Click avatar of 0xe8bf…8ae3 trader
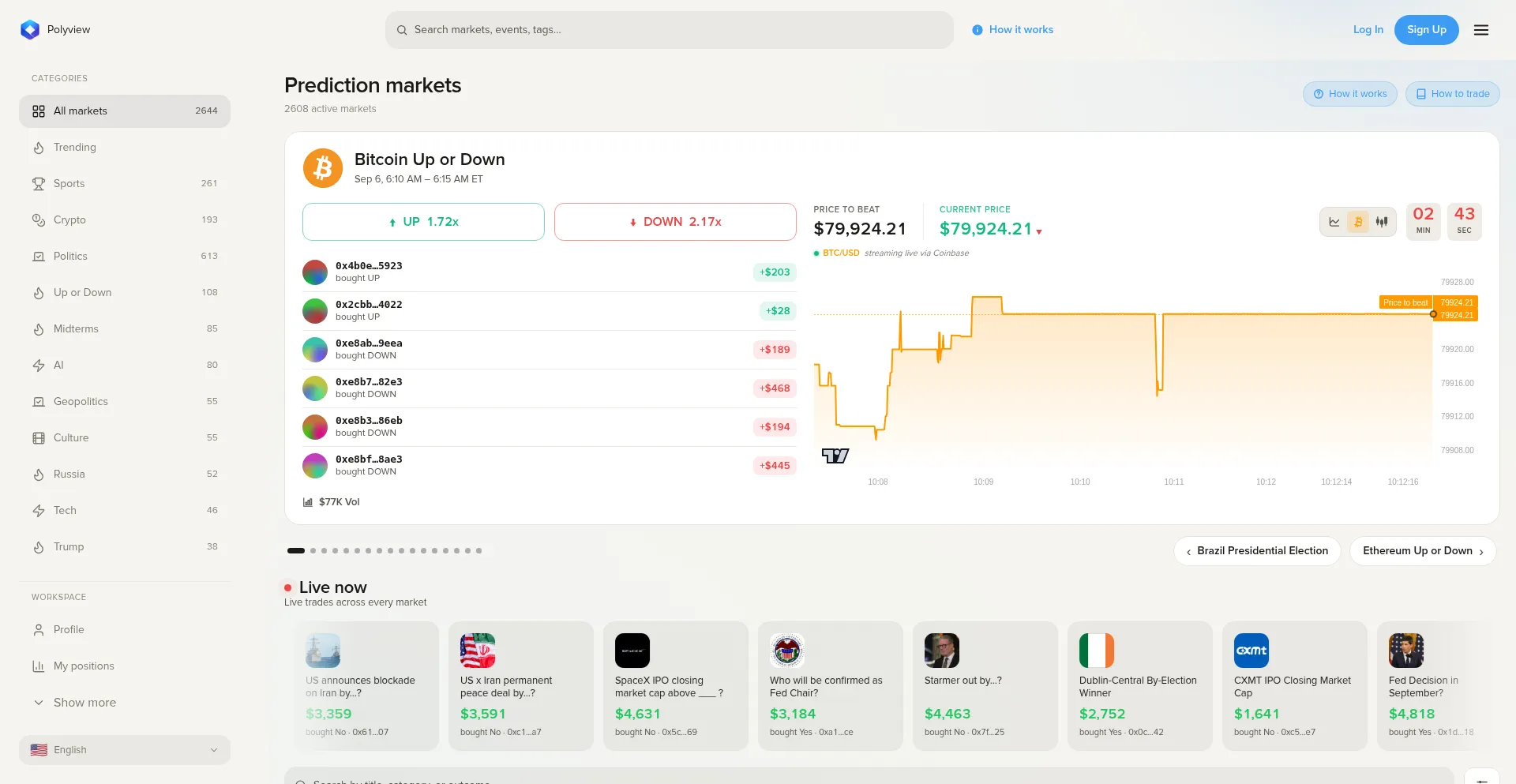 [x=315, y=466]
